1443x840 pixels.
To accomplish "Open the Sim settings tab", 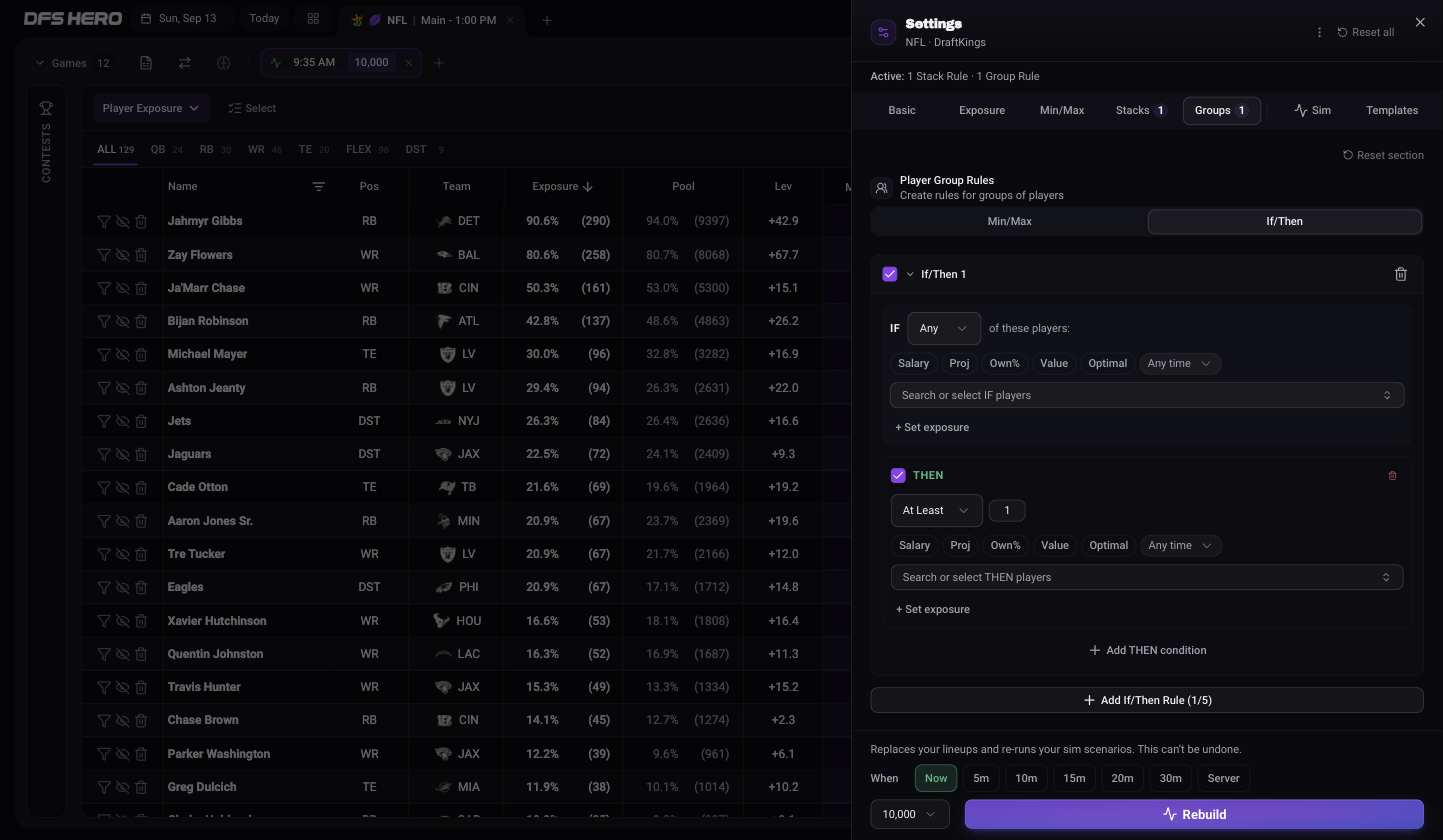I will (x=1312, y=110).
